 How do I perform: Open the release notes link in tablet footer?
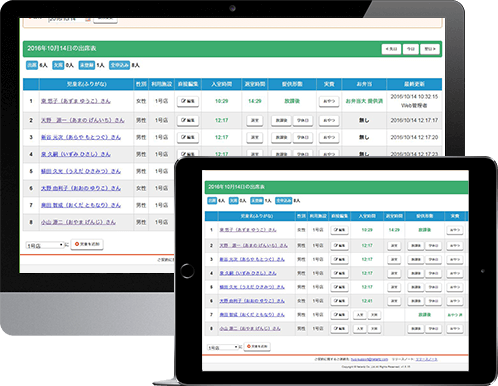pyautogui.click(x=426, y=359)
